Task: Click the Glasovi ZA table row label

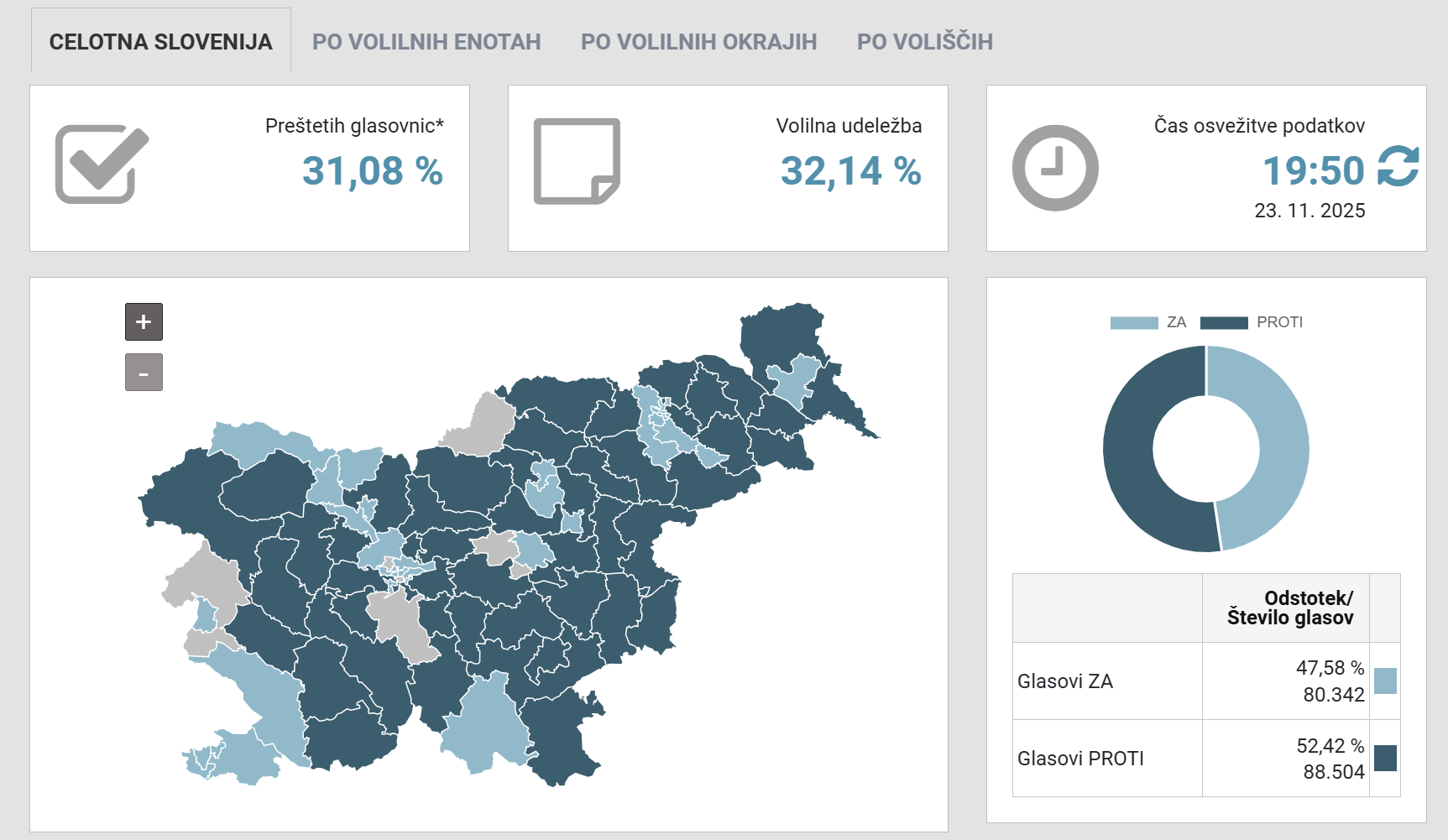Action: (x=1064, y=681)
